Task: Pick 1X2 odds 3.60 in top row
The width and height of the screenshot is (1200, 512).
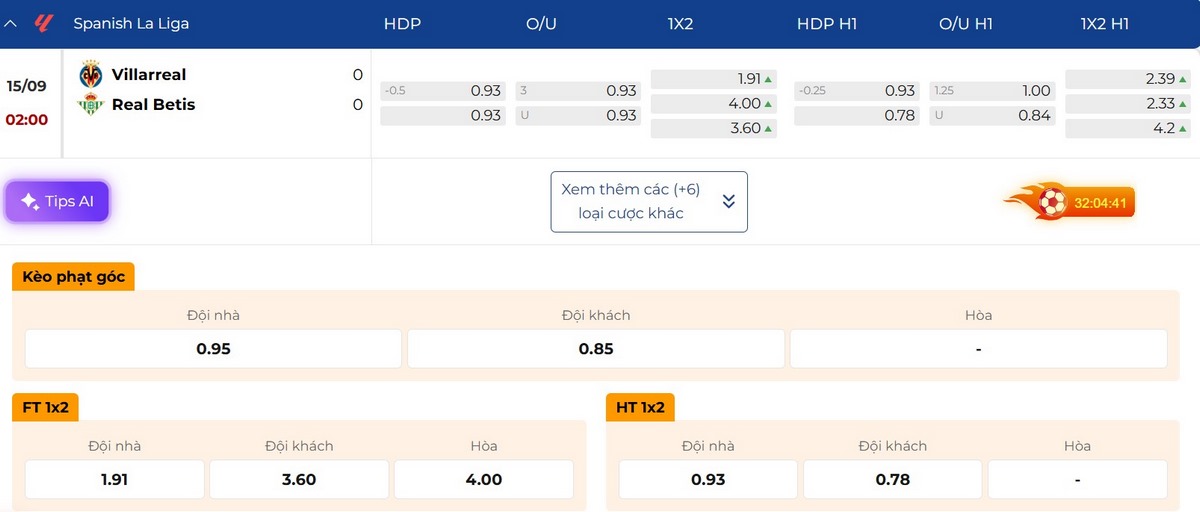Action: (713, 128)
